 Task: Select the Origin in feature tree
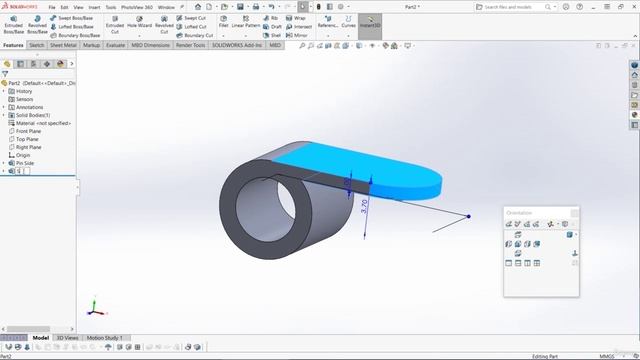point(19,156)
